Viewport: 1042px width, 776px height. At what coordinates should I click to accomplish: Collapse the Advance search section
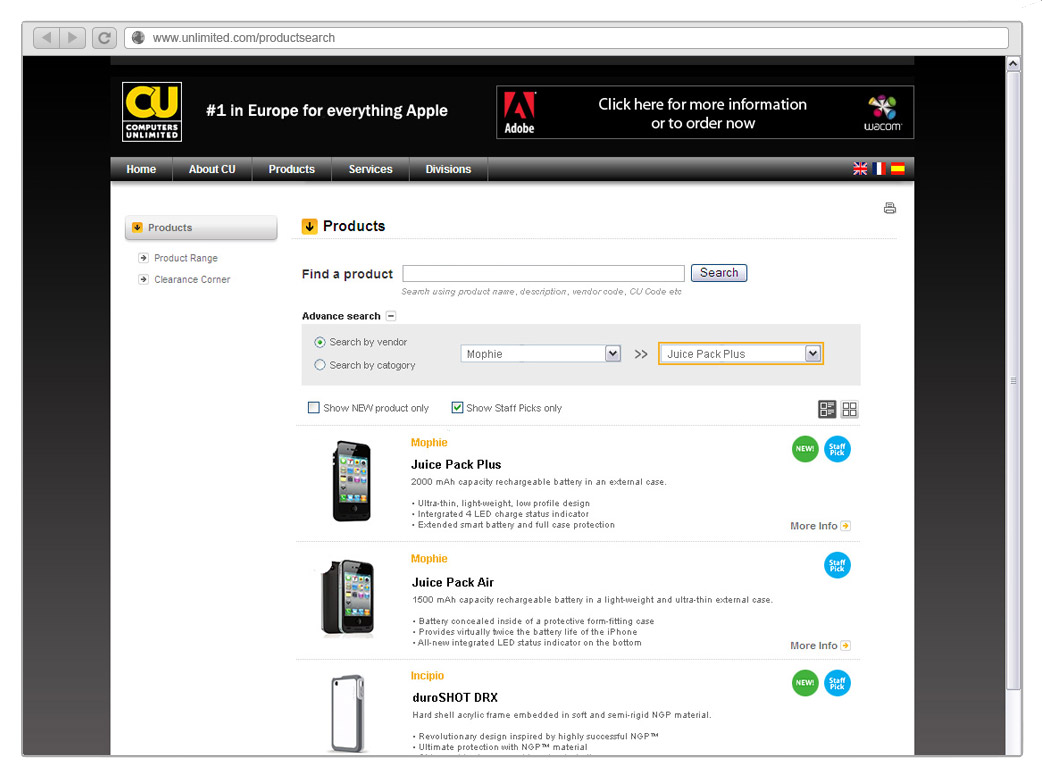coord(391,316)
